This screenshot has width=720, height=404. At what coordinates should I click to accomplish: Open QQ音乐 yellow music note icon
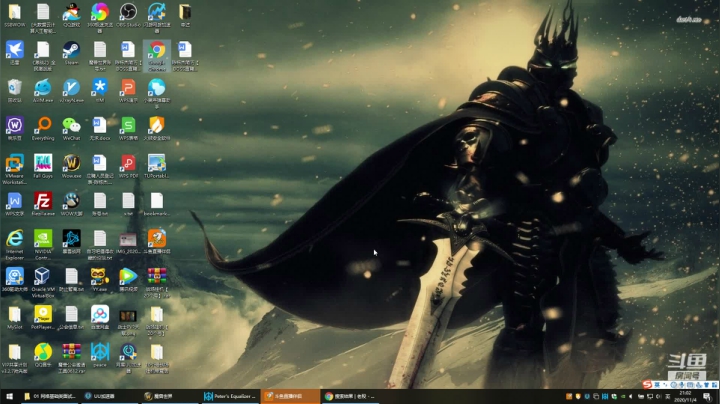click(43, 356)
